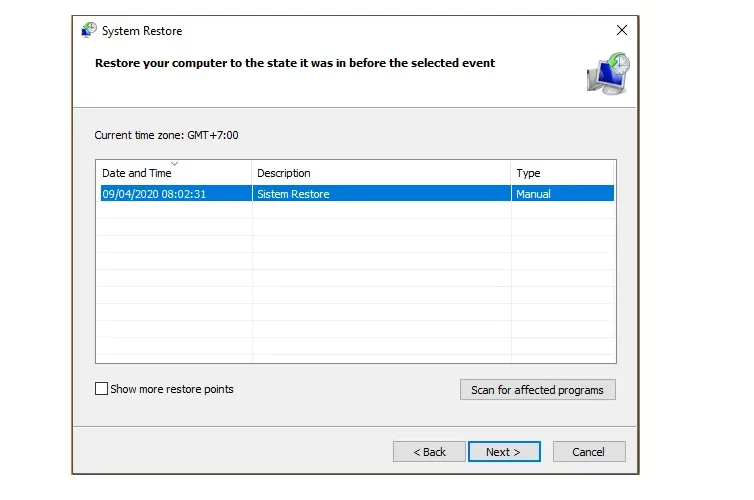Click the "Sistem Restore" description cell
The width and height of the screenshot is (754, 500).
(293, 194)
